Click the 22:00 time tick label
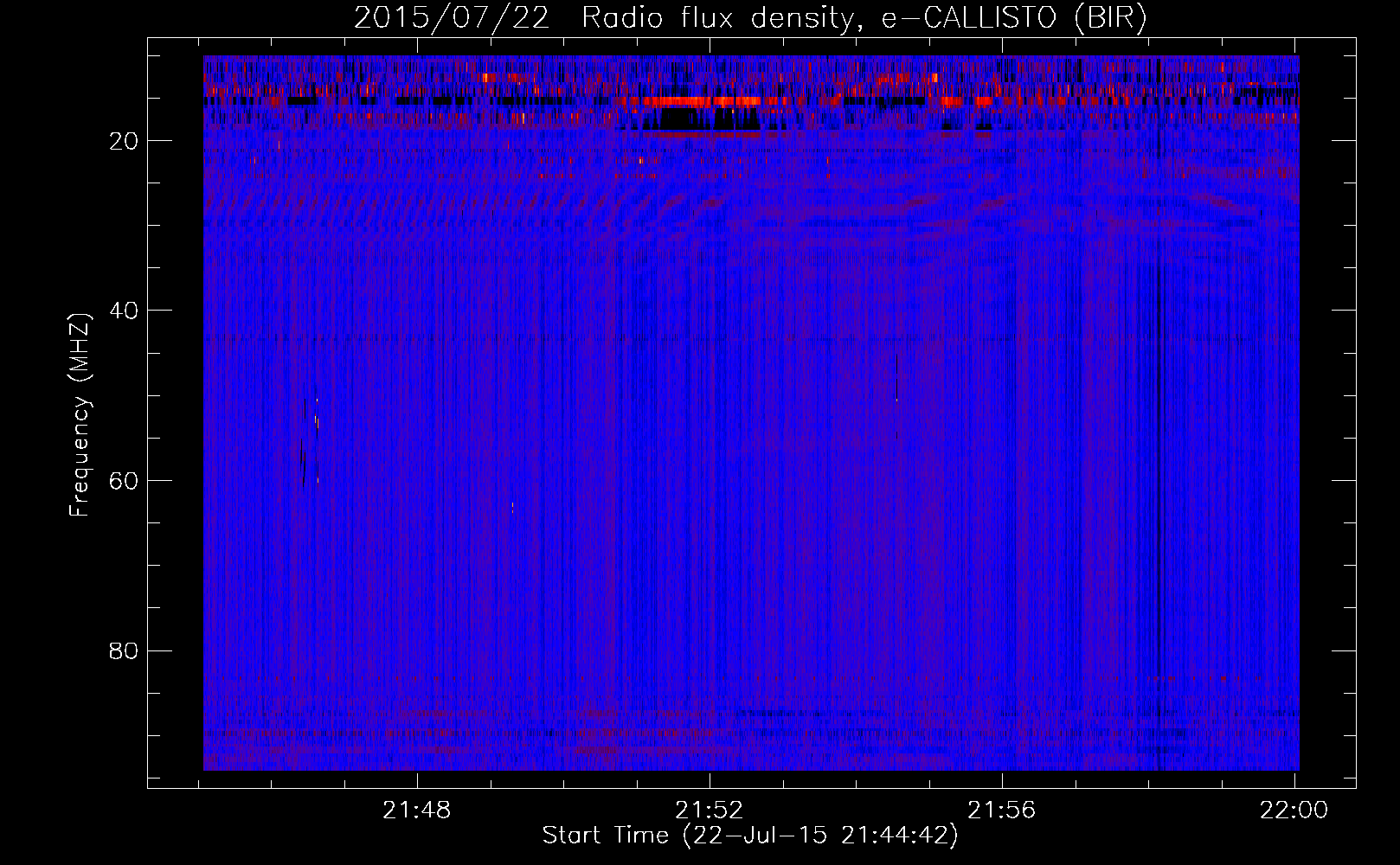Image resolution: width=1400 pixels, height=865 pixels. coord(1294,811)
